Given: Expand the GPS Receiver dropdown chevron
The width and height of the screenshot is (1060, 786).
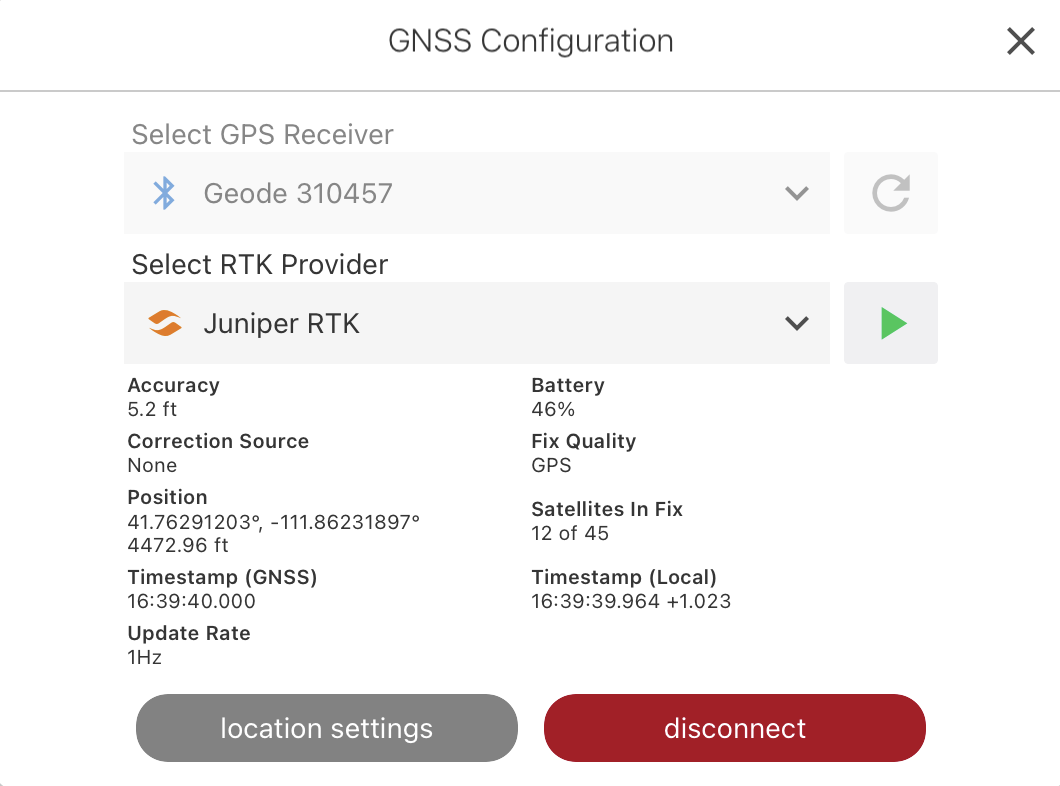Looking at the screenshot, I should point(796,194).
